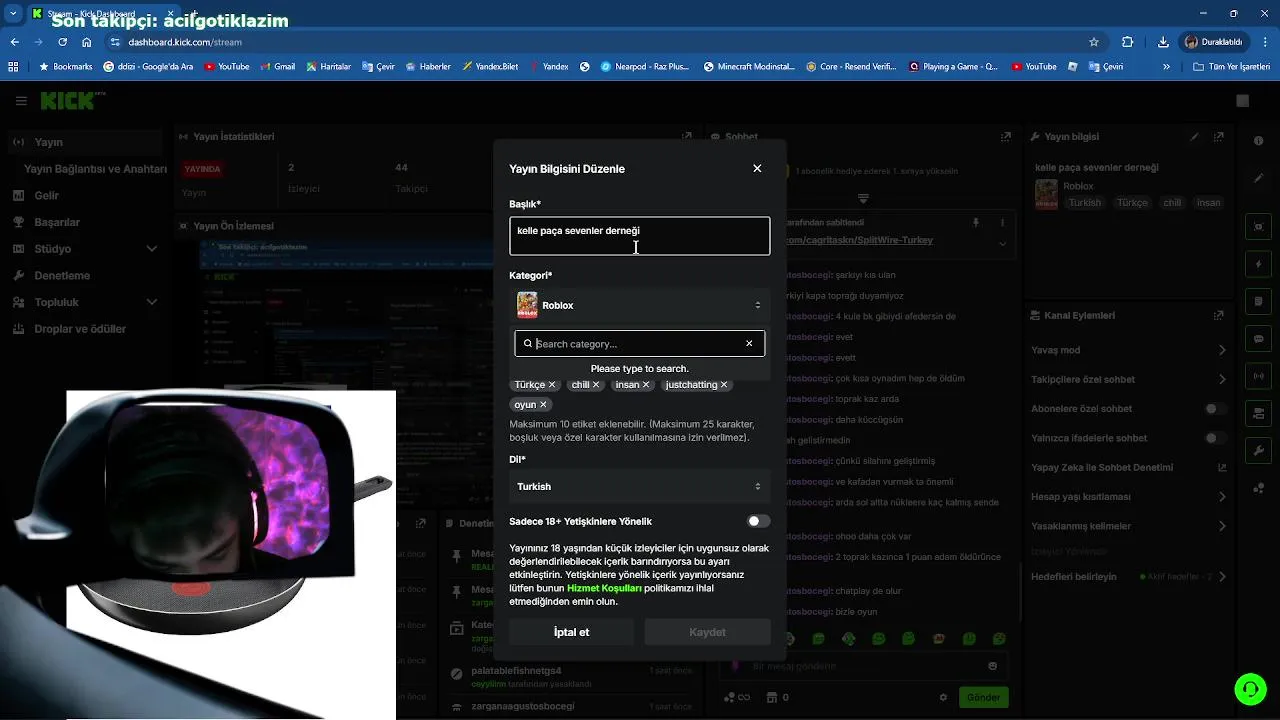Open Yapay Zeka ile Sohbet Denetimi
Image resolution: width=1280 pixels, height=720 pixels.
point(1129,467)
